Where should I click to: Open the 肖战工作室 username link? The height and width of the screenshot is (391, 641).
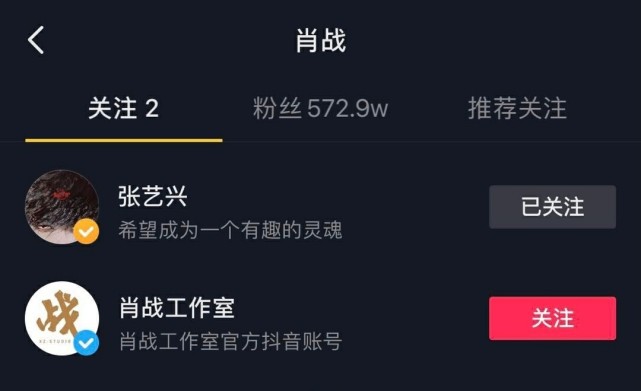[177, 308]
